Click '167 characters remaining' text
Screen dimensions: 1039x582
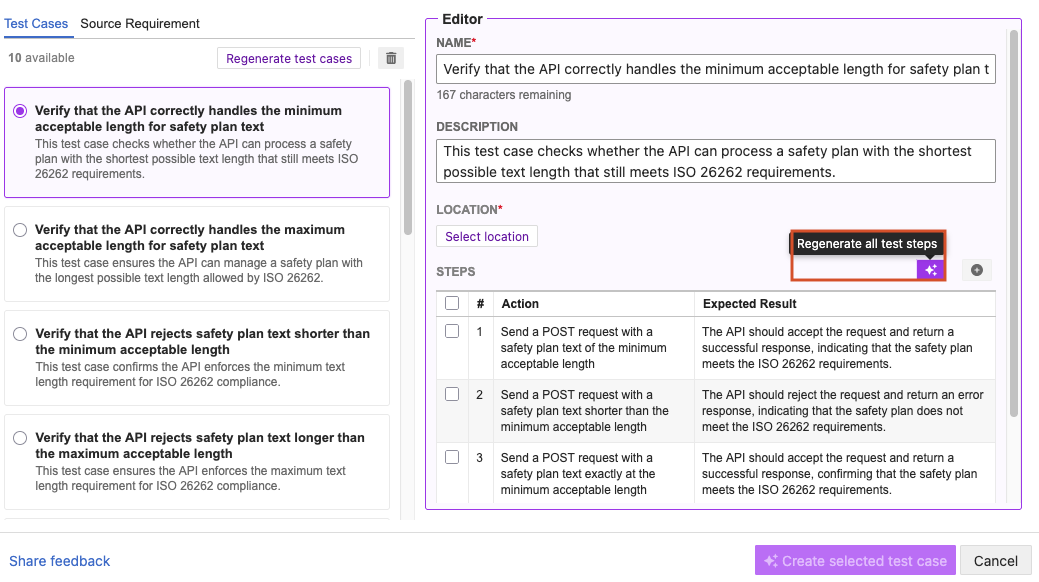tap(504, 95)
